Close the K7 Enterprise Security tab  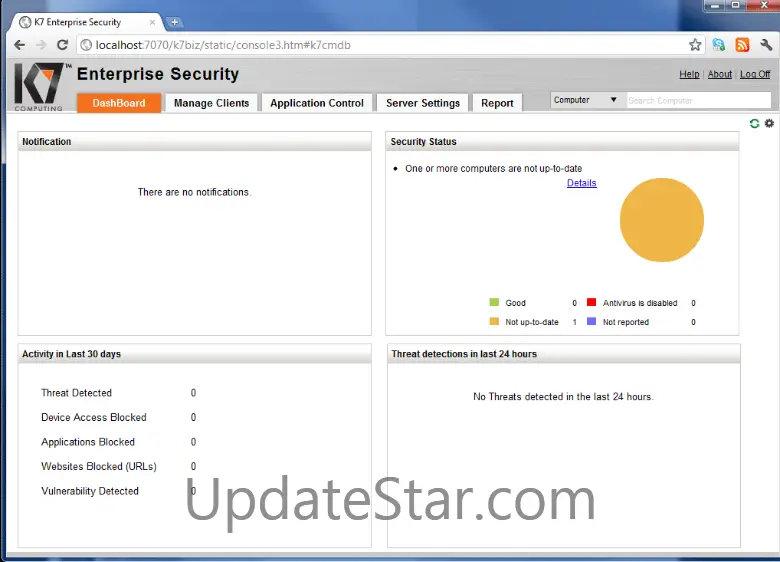pos(152,22)
